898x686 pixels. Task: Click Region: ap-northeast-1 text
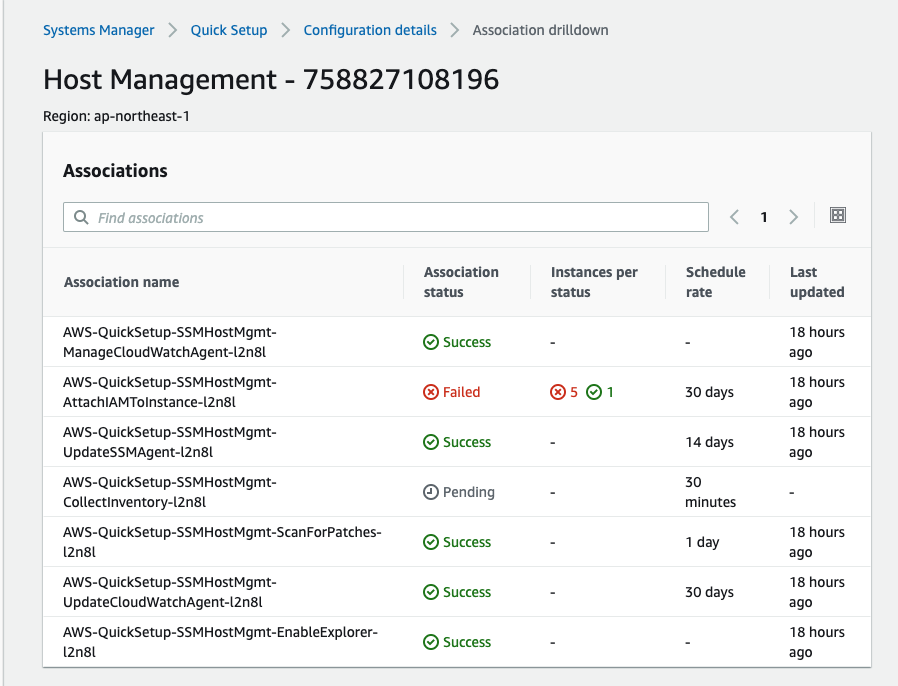tap(116, 116)
